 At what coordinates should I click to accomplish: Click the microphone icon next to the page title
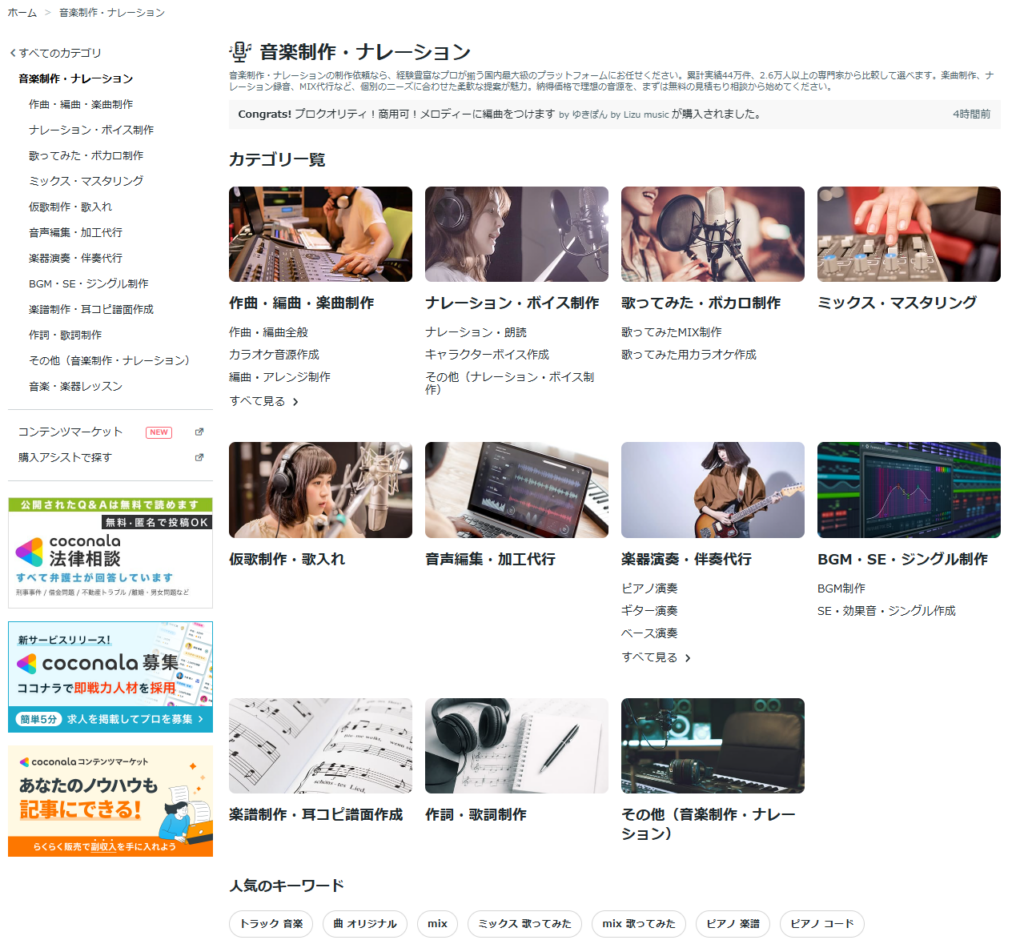coord(240,53)
